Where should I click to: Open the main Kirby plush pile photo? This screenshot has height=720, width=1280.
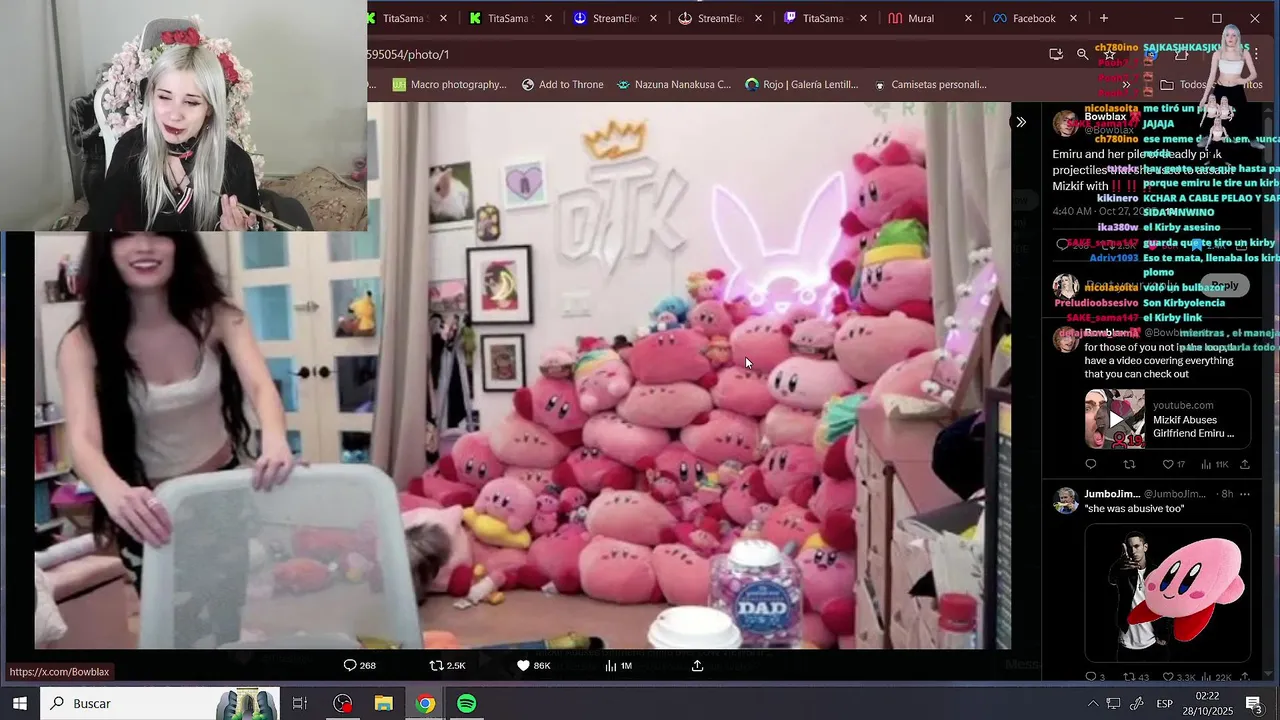click(523, 375)
